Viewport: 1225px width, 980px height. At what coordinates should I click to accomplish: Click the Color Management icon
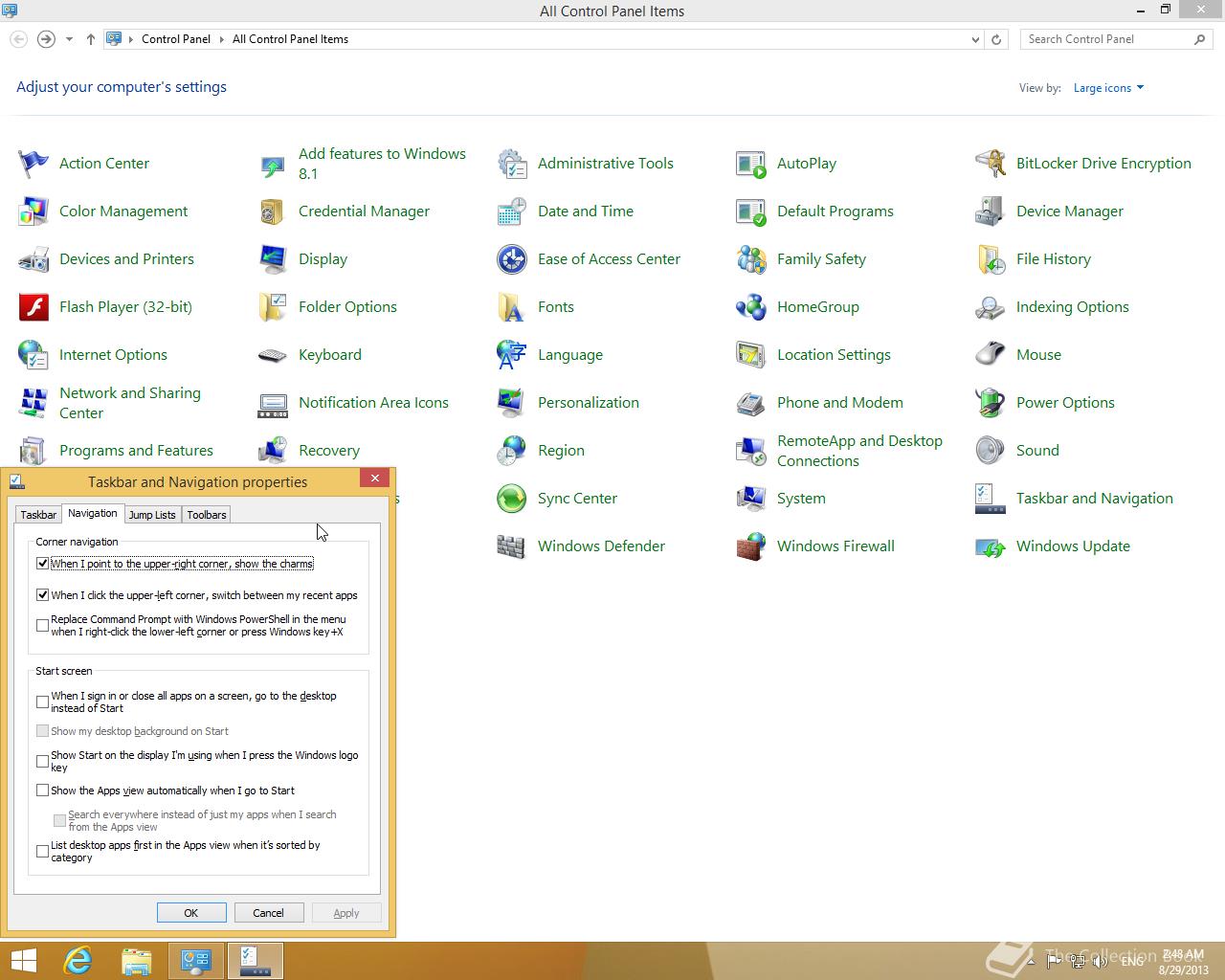click(33, 212)
